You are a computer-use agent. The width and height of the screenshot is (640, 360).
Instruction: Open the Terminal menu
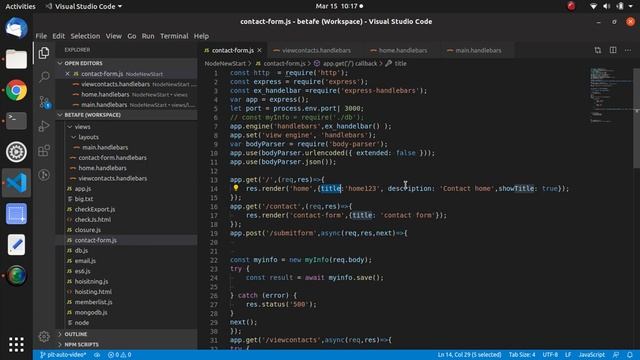174,36
